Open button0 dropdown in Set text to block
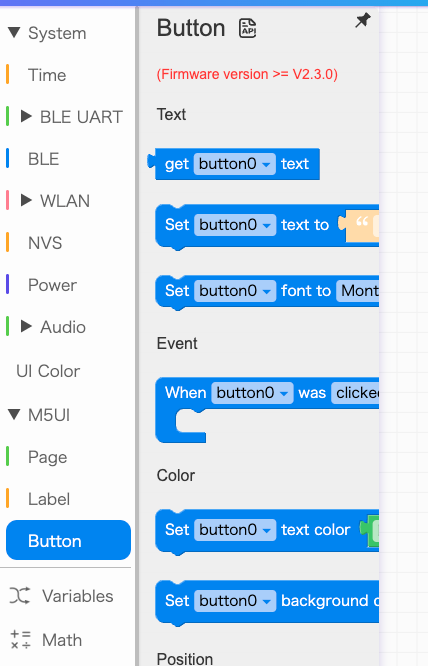428x666 pixels. [235, 225]
